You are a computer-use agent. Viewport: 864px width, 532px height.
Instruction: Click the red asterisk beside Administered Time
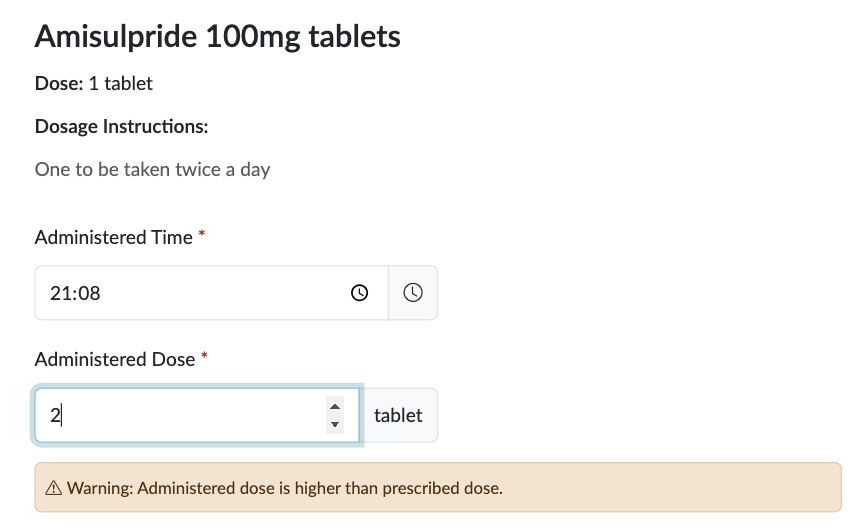(202, 234)
